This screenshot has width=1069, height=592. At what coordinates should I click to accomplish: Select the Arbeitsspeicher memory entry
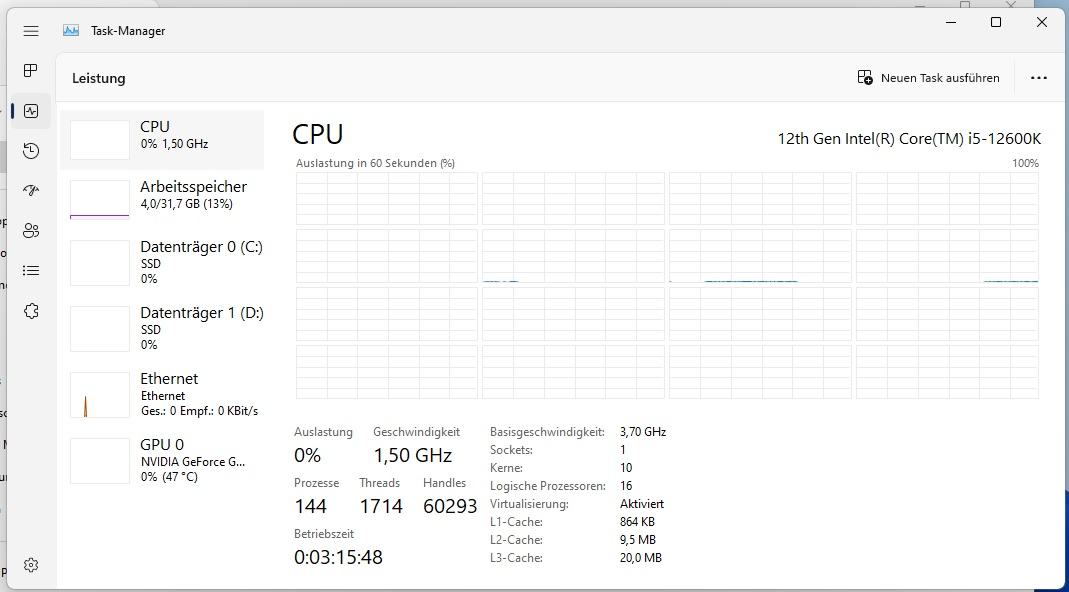(162, 199)
